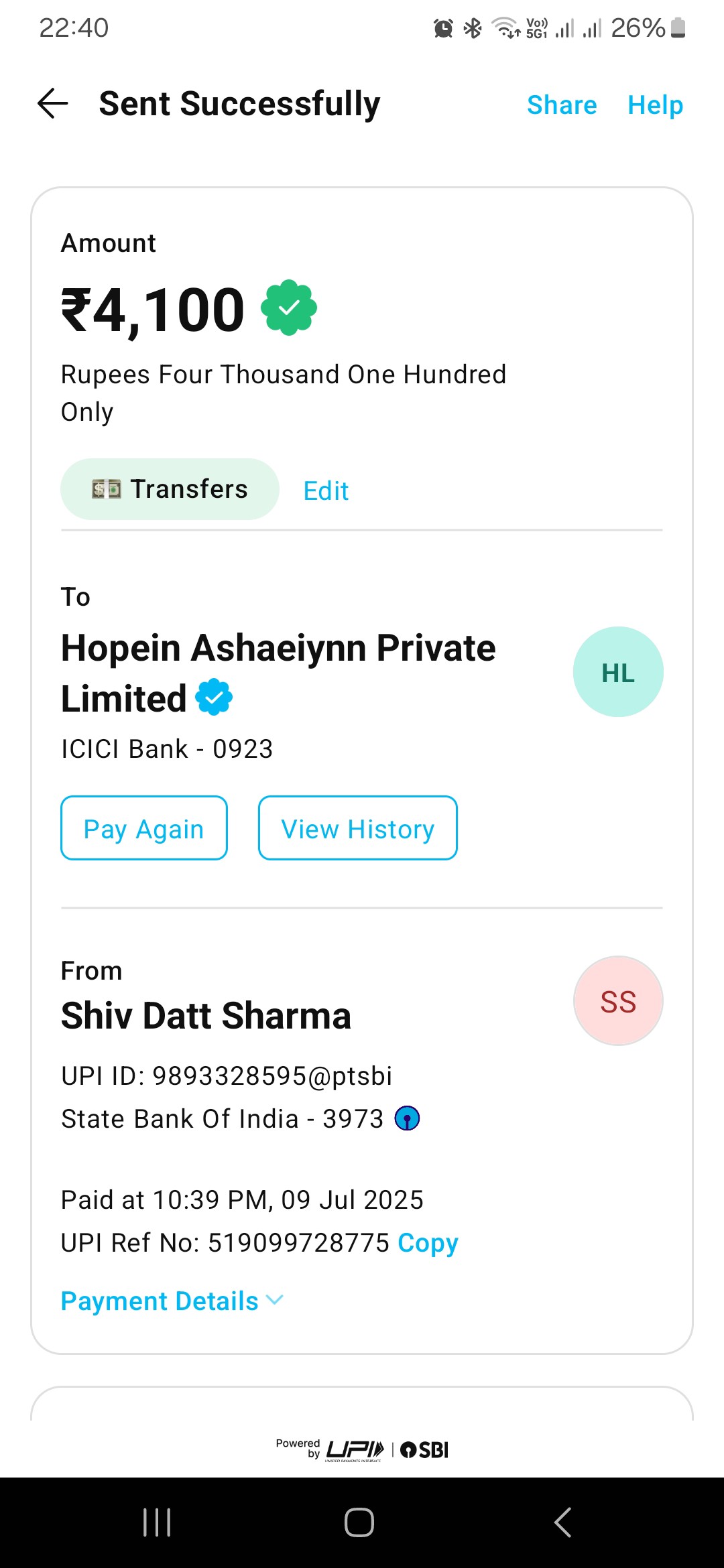Tap the blue verified badge beside Limited
The width and height of the screenshot is (724, 1568).
click(x=214, y=697)
